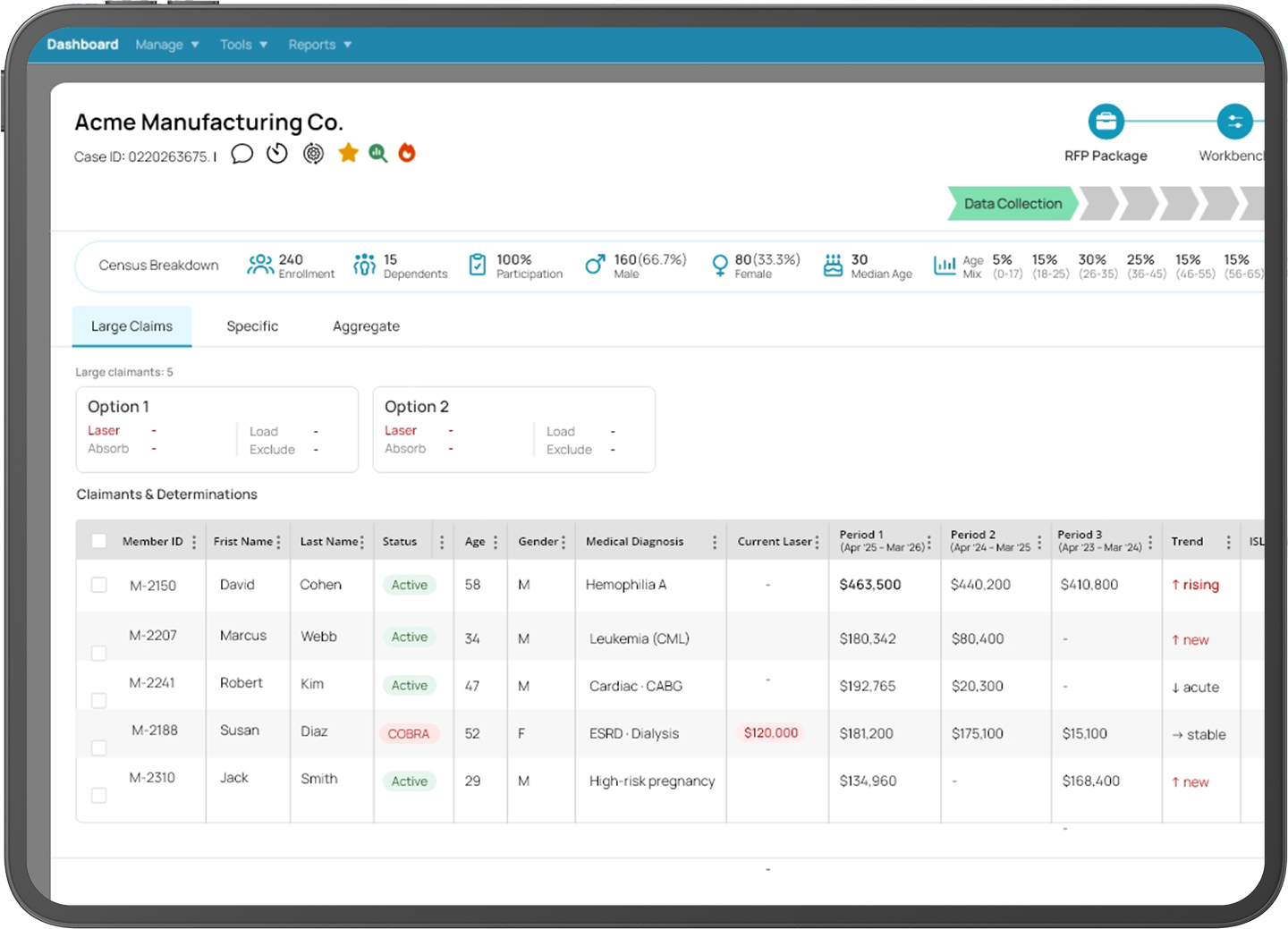Click the Participation clipboard icon
1288x929 pixels.
click(478, 265)
